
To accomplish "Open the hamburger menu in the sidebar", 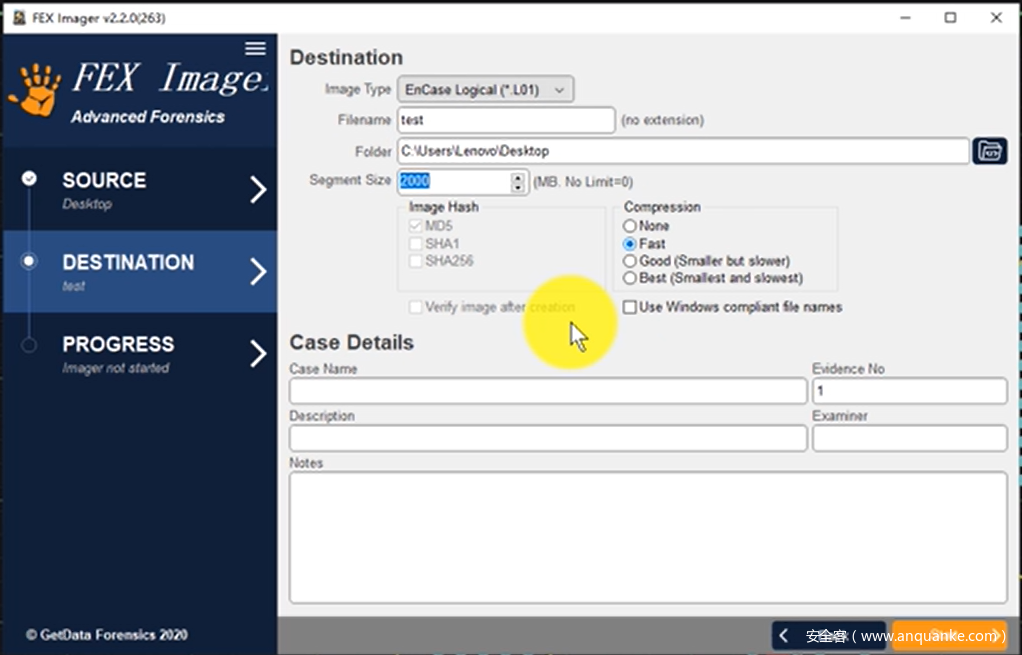I will tap(256, 48).
